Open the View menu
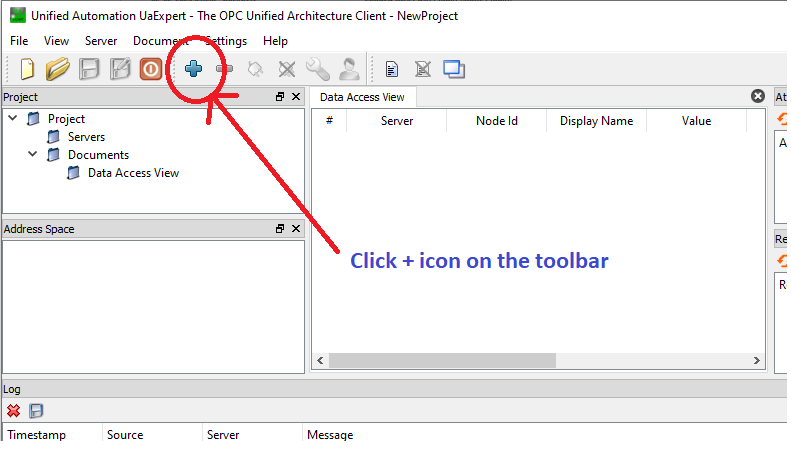 click(56, 41)
